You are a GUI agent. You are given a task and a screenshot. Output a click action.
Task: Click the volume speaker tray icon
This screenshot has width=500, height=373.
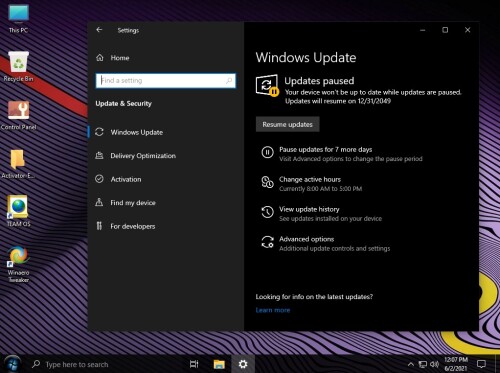434,364
